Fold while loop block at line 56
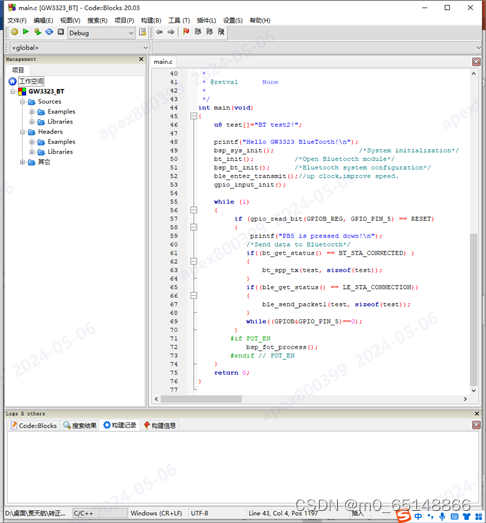Viewport: 486px width, 523px height. (x=193, y=210)
